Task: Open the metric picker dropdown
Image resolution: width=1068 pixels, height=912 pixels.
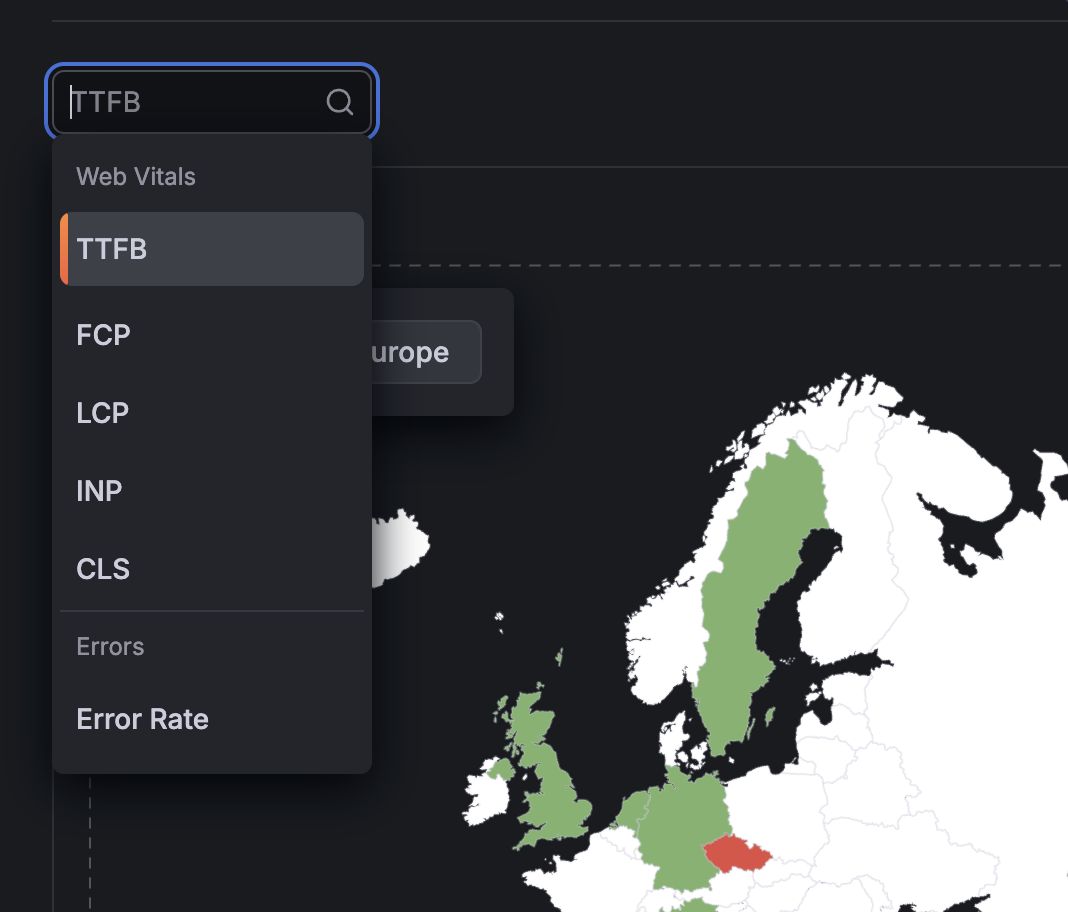Action: click(211, 101)
